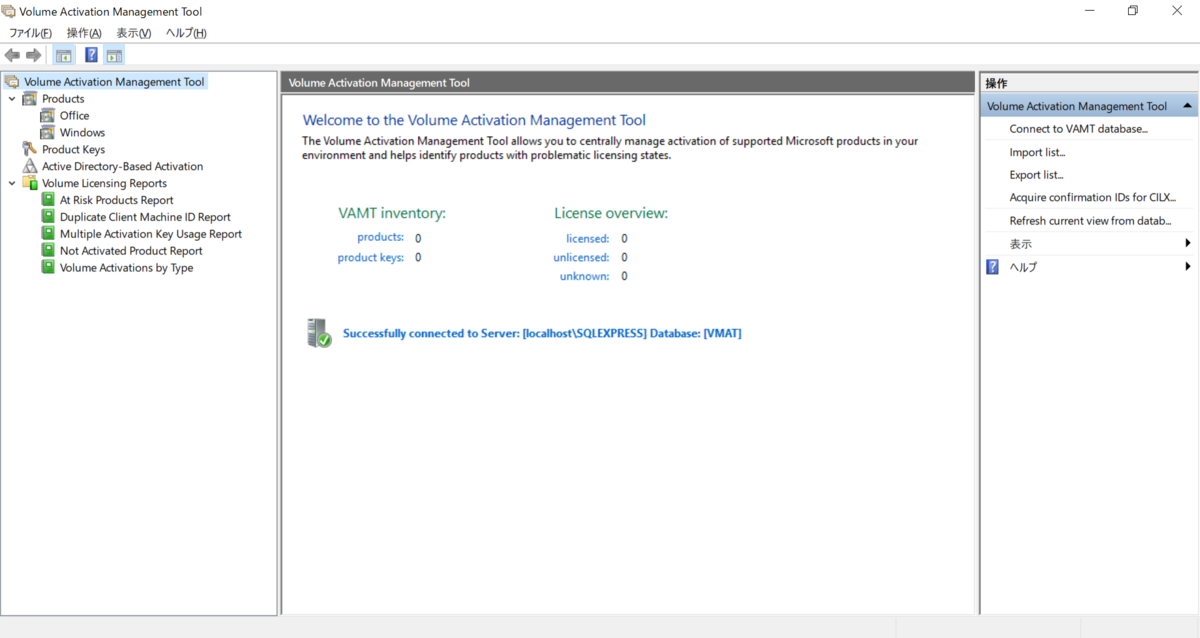The width and height of the screenshot is (1200, 638).
Task: Toggle the console tree pane toolbar icon
Action: click(64, 55)
